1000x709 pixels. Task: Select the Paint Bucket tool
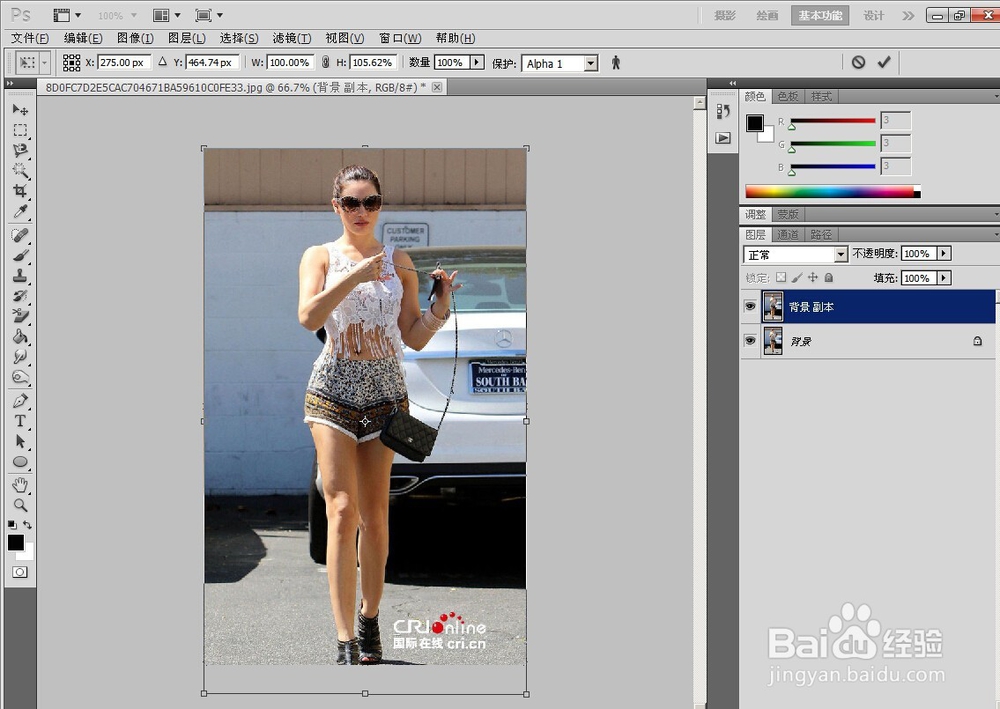(x=20, y=336)
